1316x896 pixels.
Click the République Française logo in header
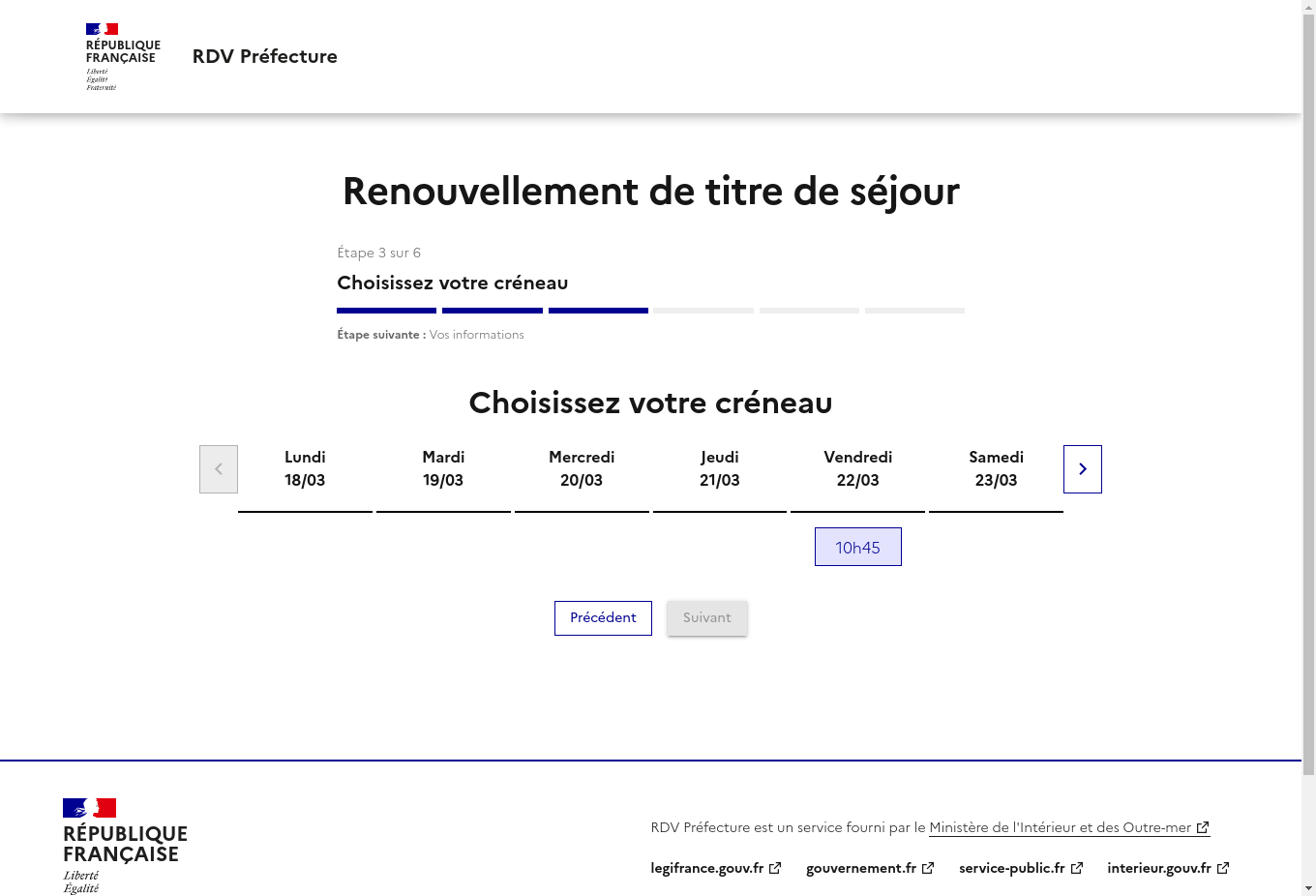click(123, 56)
